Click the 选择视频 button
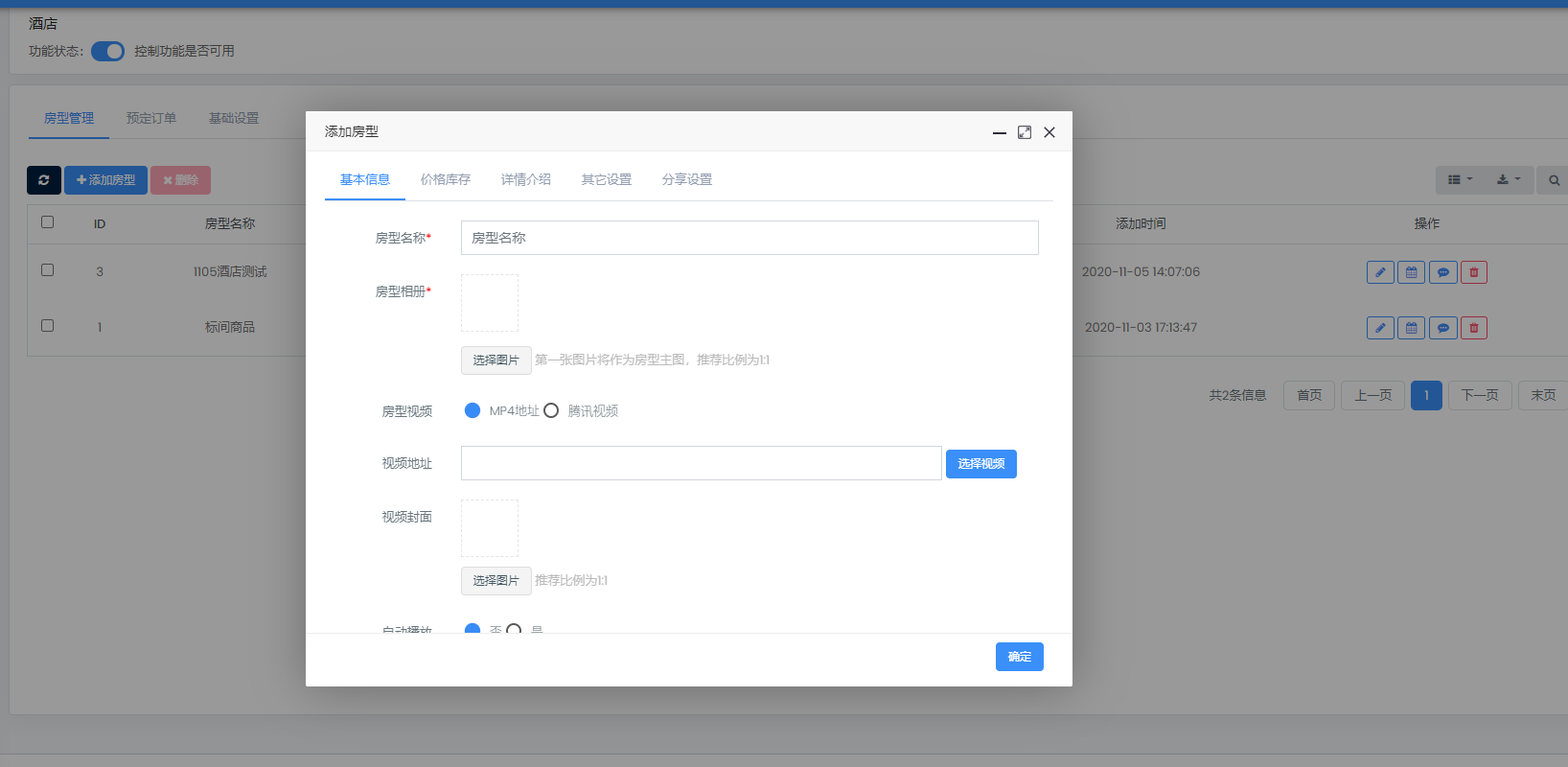The height and width of the screenshot is (767, 1568). pos(980,464)
